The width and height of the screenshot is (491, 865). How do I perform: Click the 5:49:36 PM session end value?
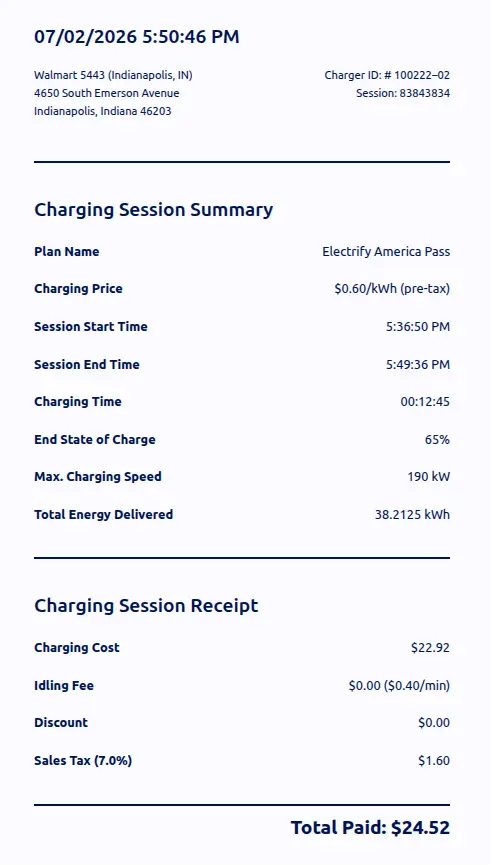(418, 365)
